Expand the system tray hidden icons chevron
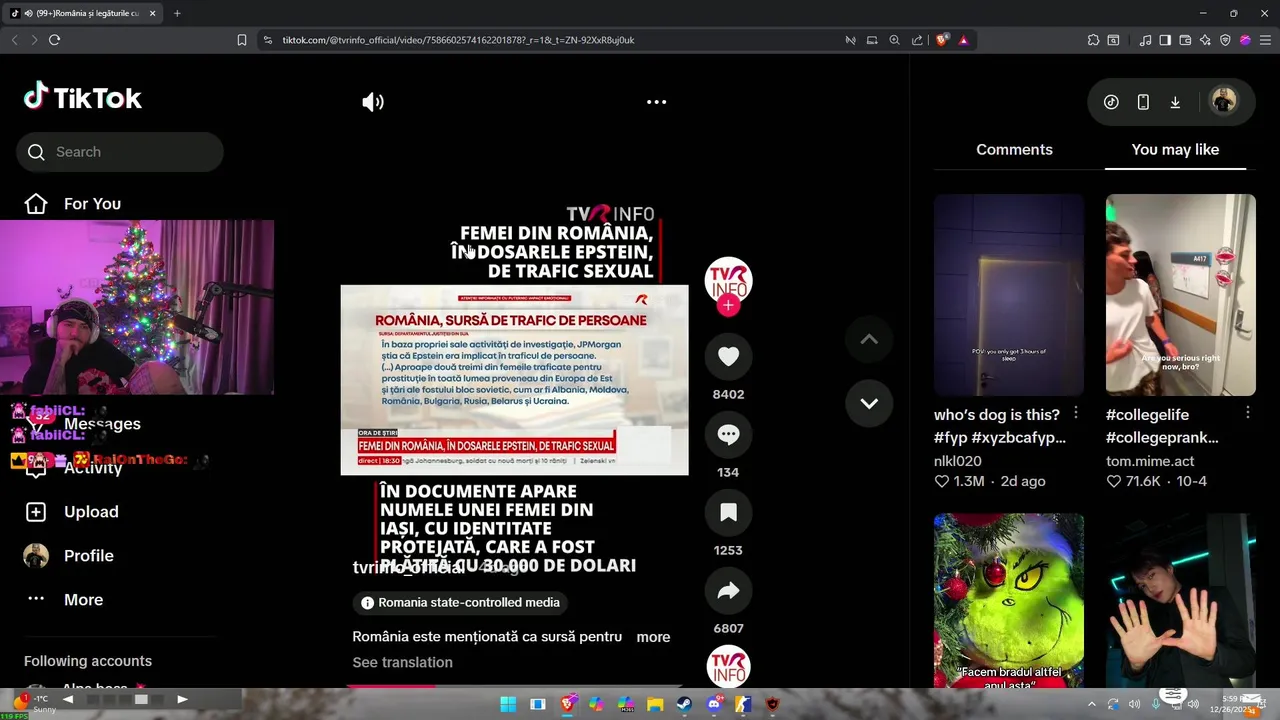The image size is (1280, 720). (x=1091, y=704)
